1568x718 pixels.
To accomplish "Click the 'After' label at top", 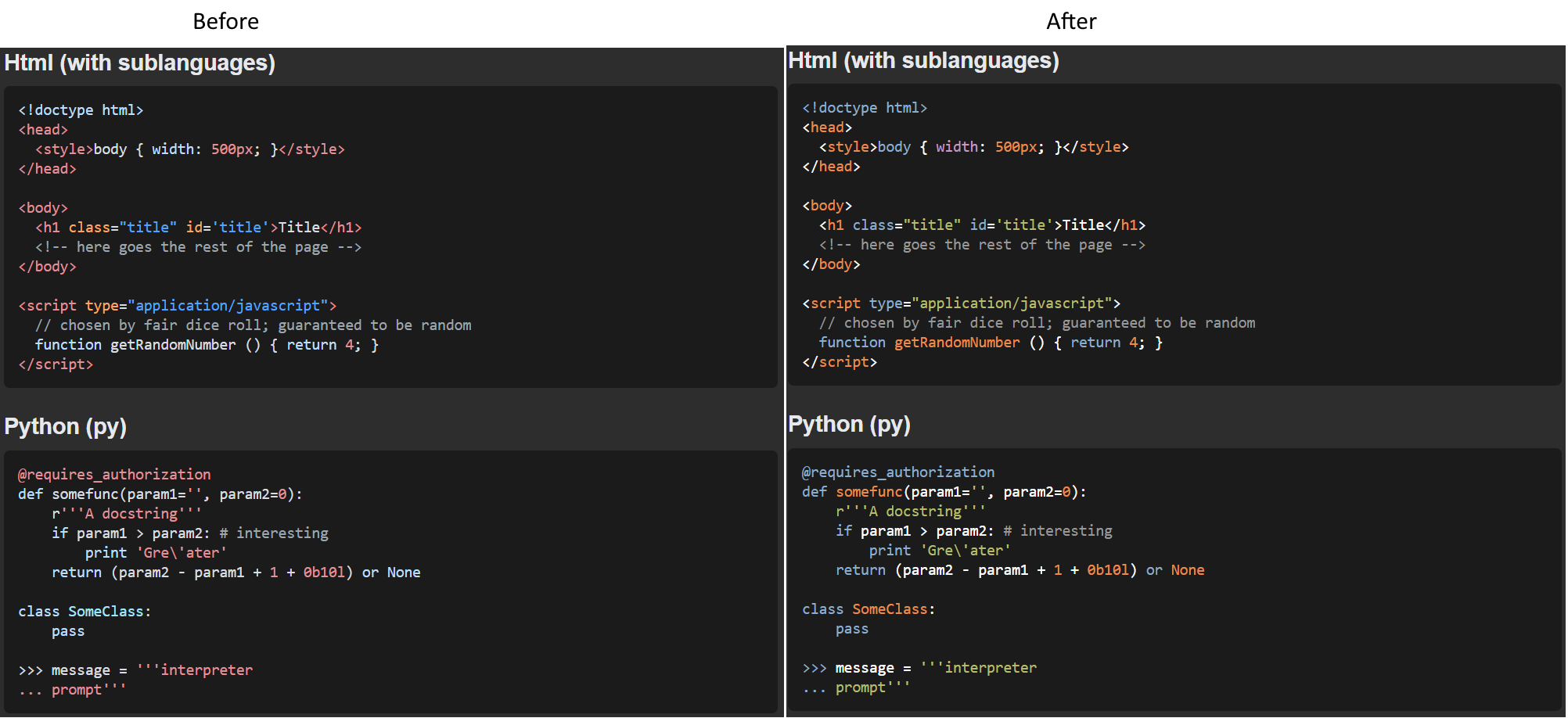I will tap(1071, 21).
